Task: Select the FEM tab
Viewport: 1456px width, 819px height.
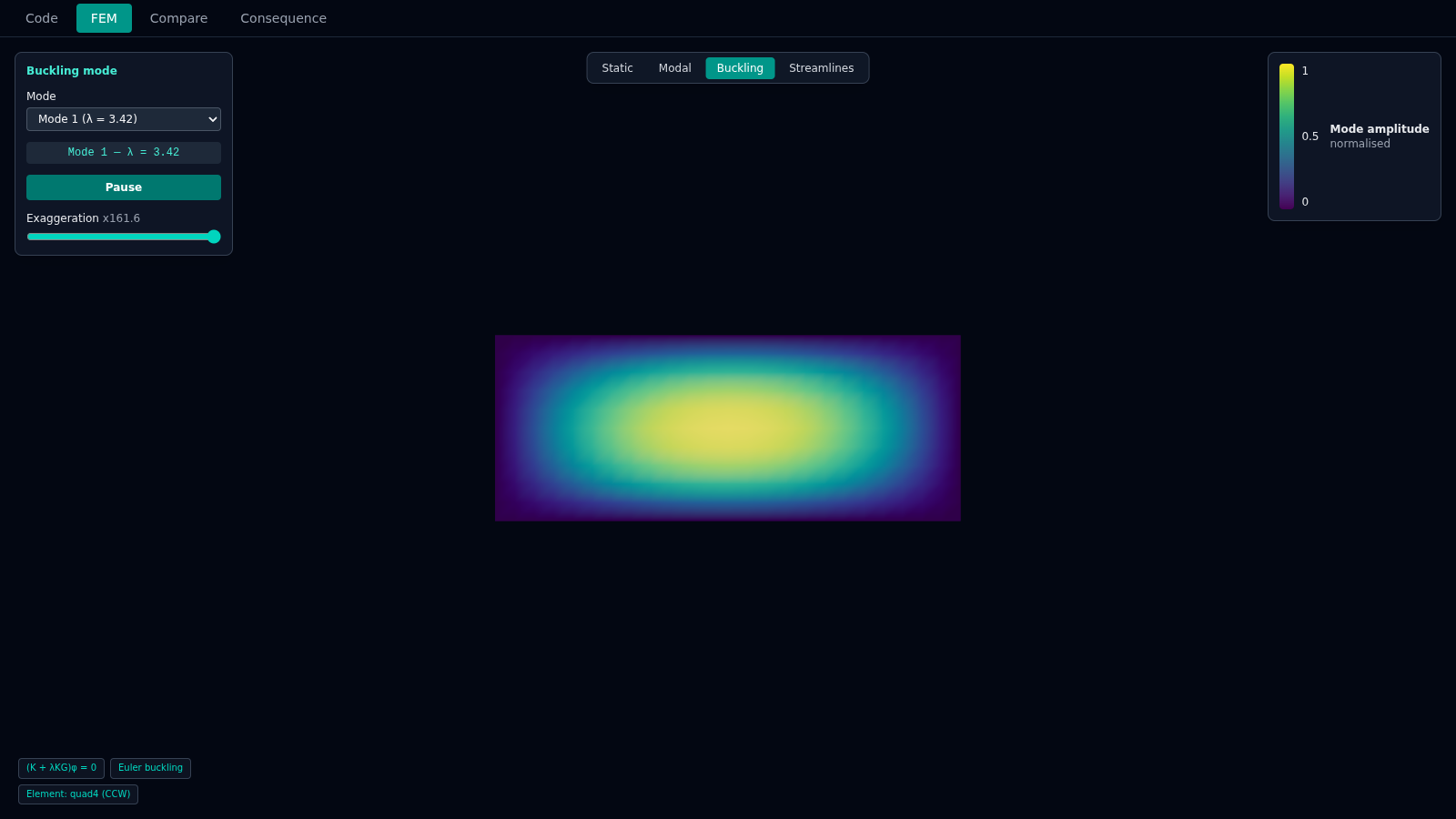Action: point(104,18)
